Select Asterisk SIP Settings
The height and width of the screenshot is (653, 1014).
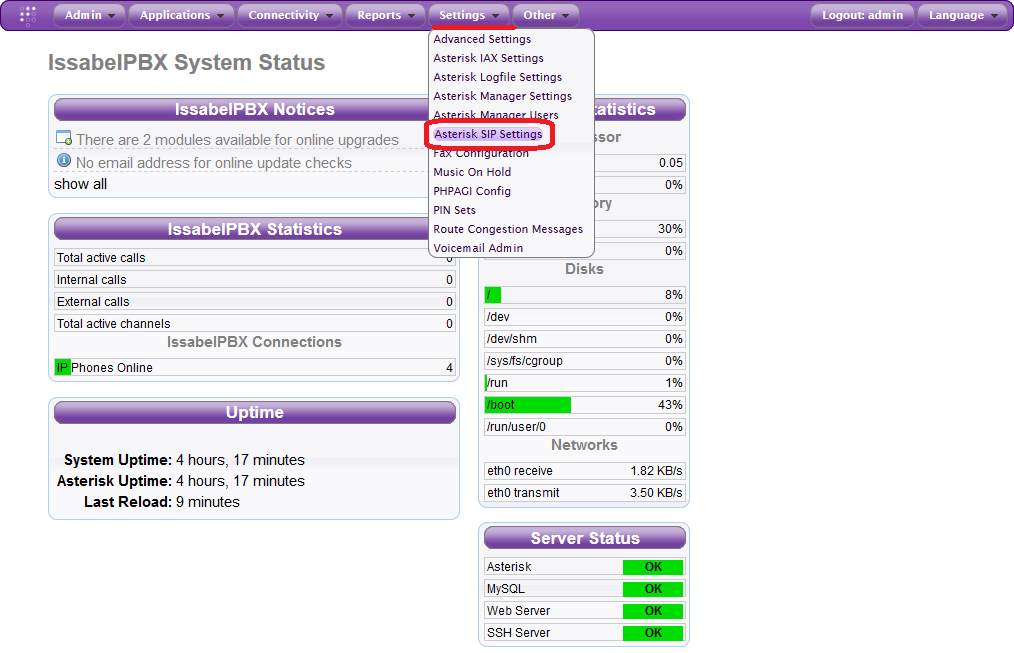click(488, 134)
